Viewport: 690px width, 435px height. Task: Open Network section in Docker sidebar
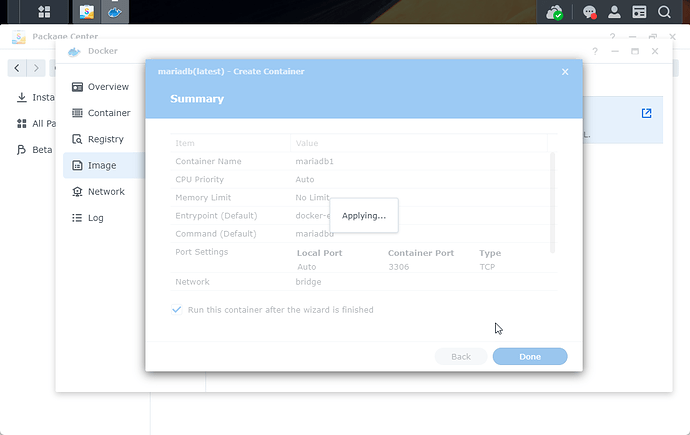tap(104, 192)
